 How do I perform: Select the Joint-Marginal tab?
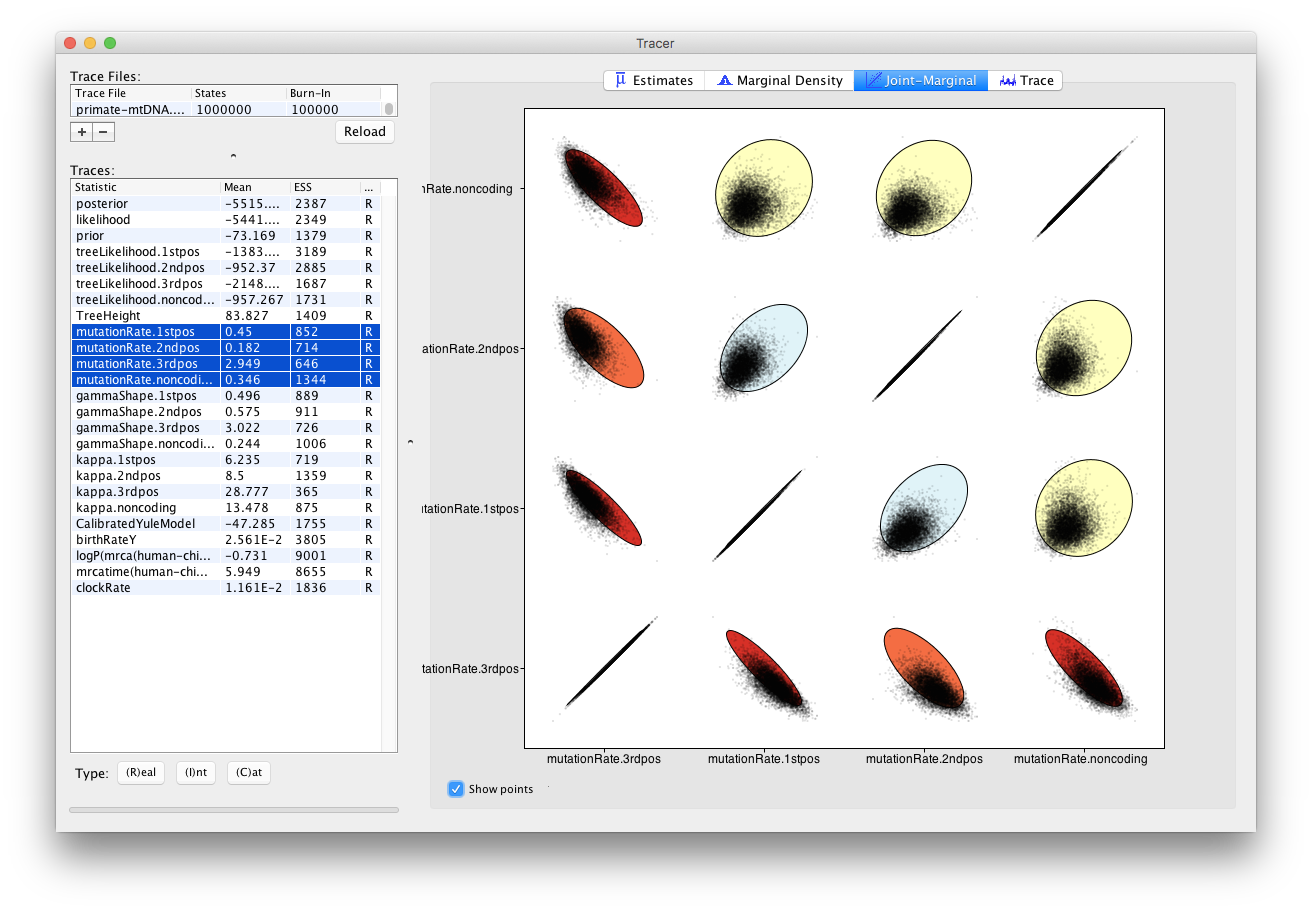point(920,80)
